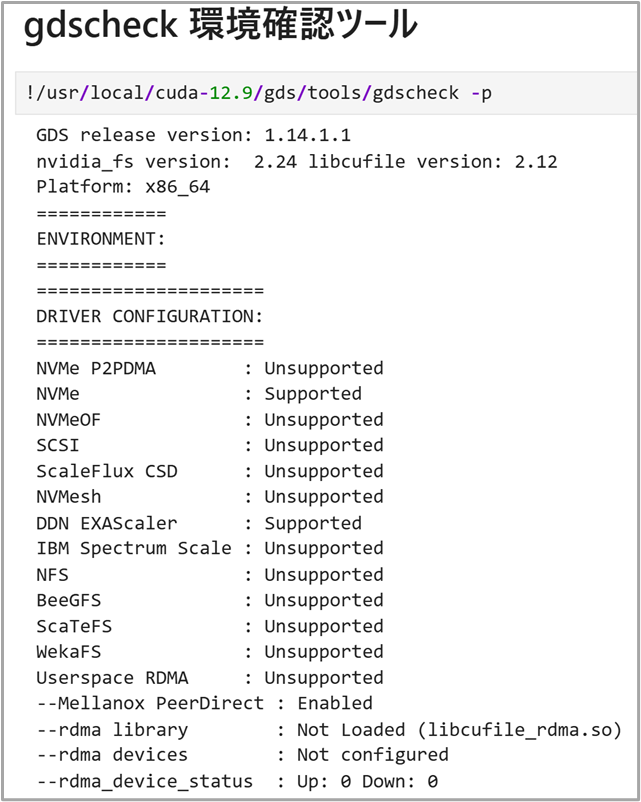The image size is (641, 802).
Task: Click the '--rdma_device_status' line
Action: [x=236, y=781]
